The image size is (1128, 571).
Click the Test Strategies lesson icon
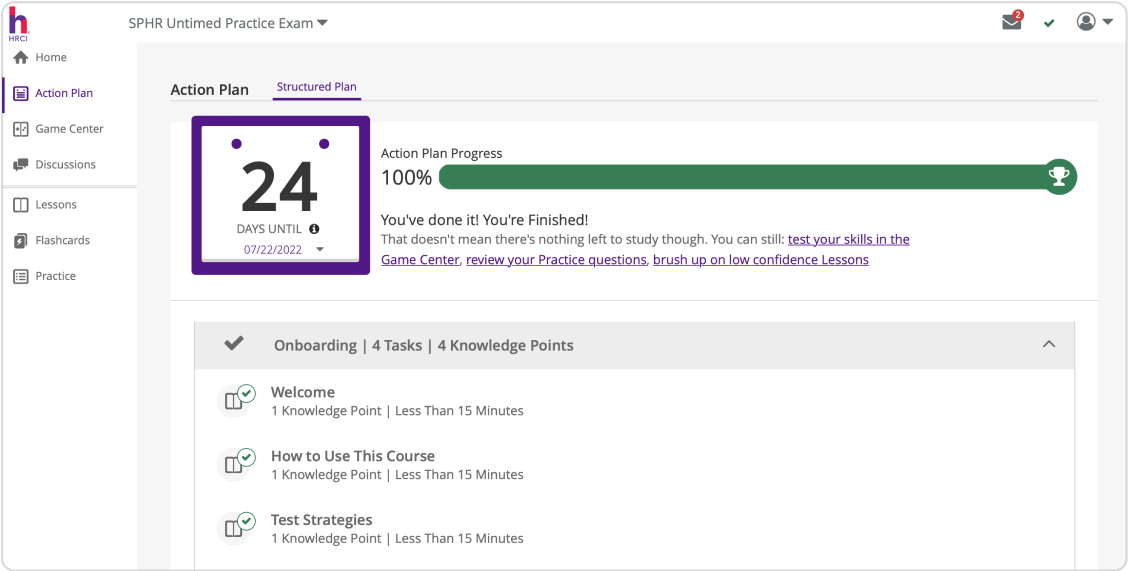point(236,528)
